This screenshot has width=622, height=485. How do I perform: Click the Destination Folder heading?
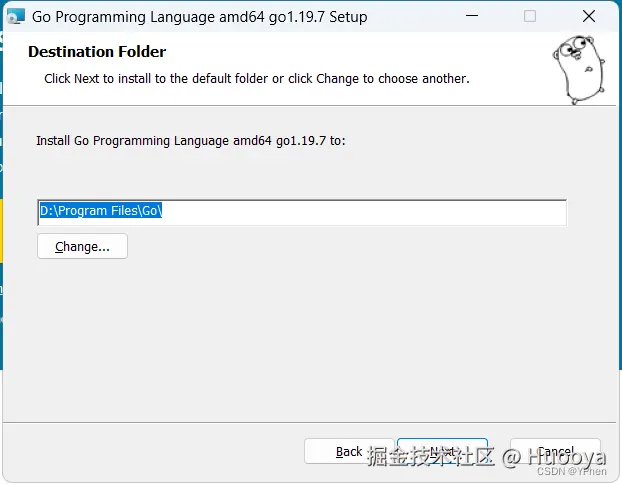coord(97,52)
